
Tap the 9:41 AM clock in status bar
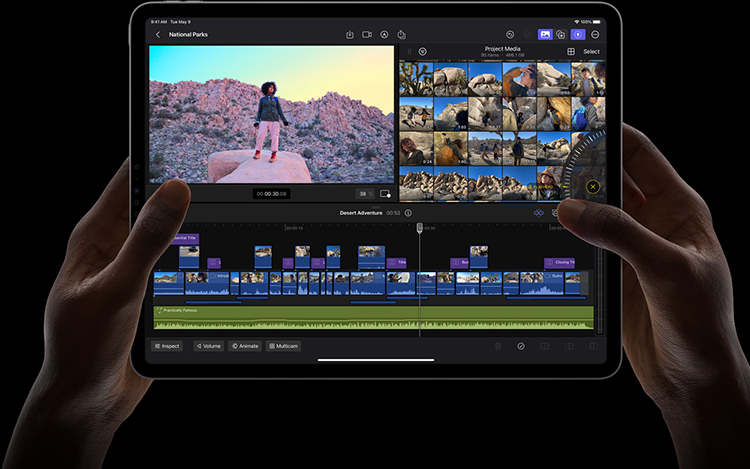(158, 22)
